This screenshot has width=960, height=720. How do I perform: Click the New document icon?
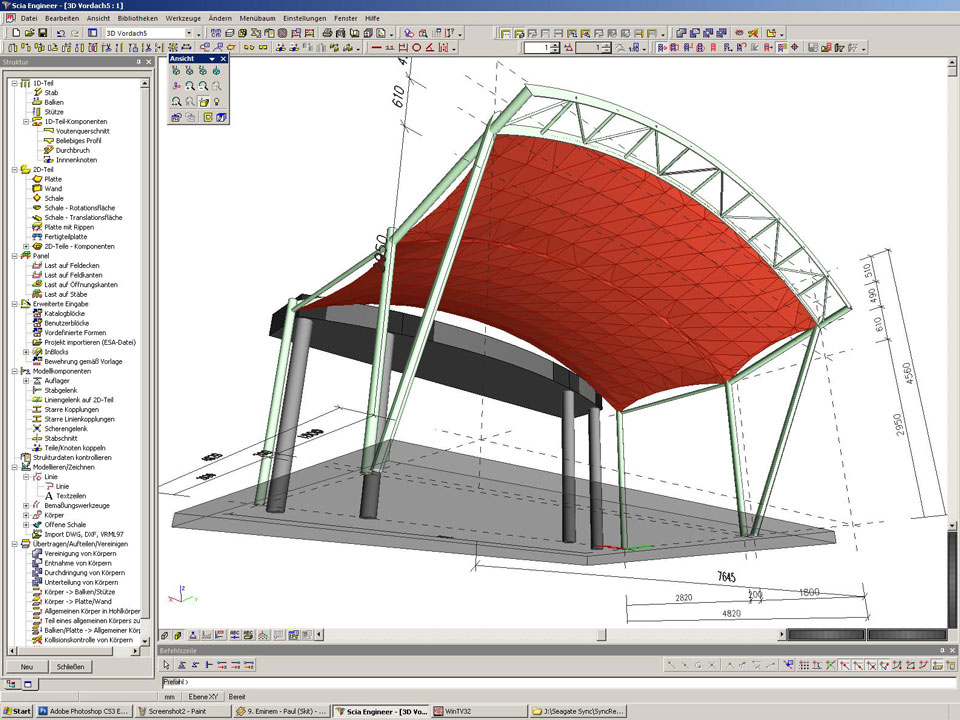(16, 33)
